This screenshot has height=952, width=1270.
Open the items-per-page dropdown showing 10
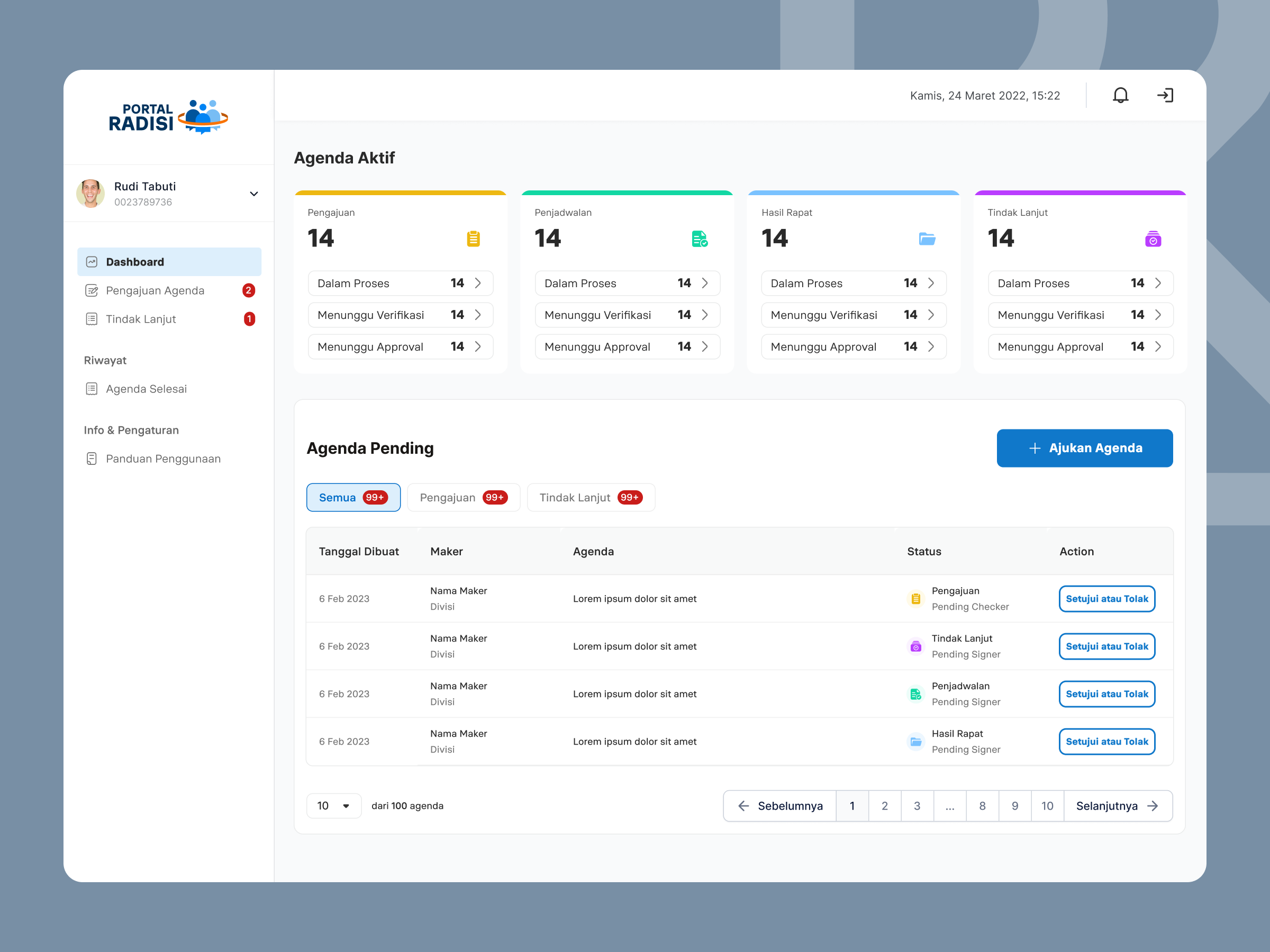click(333, 805)
